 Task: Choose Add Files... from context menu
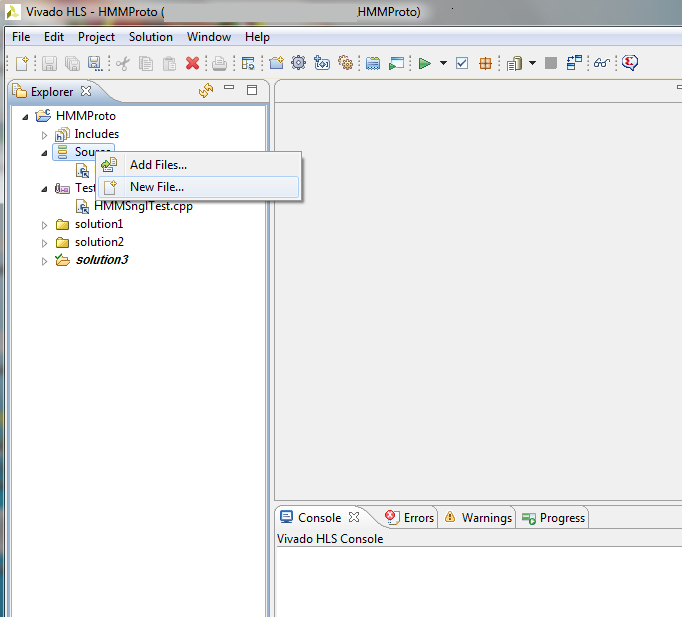coord(199,165)
